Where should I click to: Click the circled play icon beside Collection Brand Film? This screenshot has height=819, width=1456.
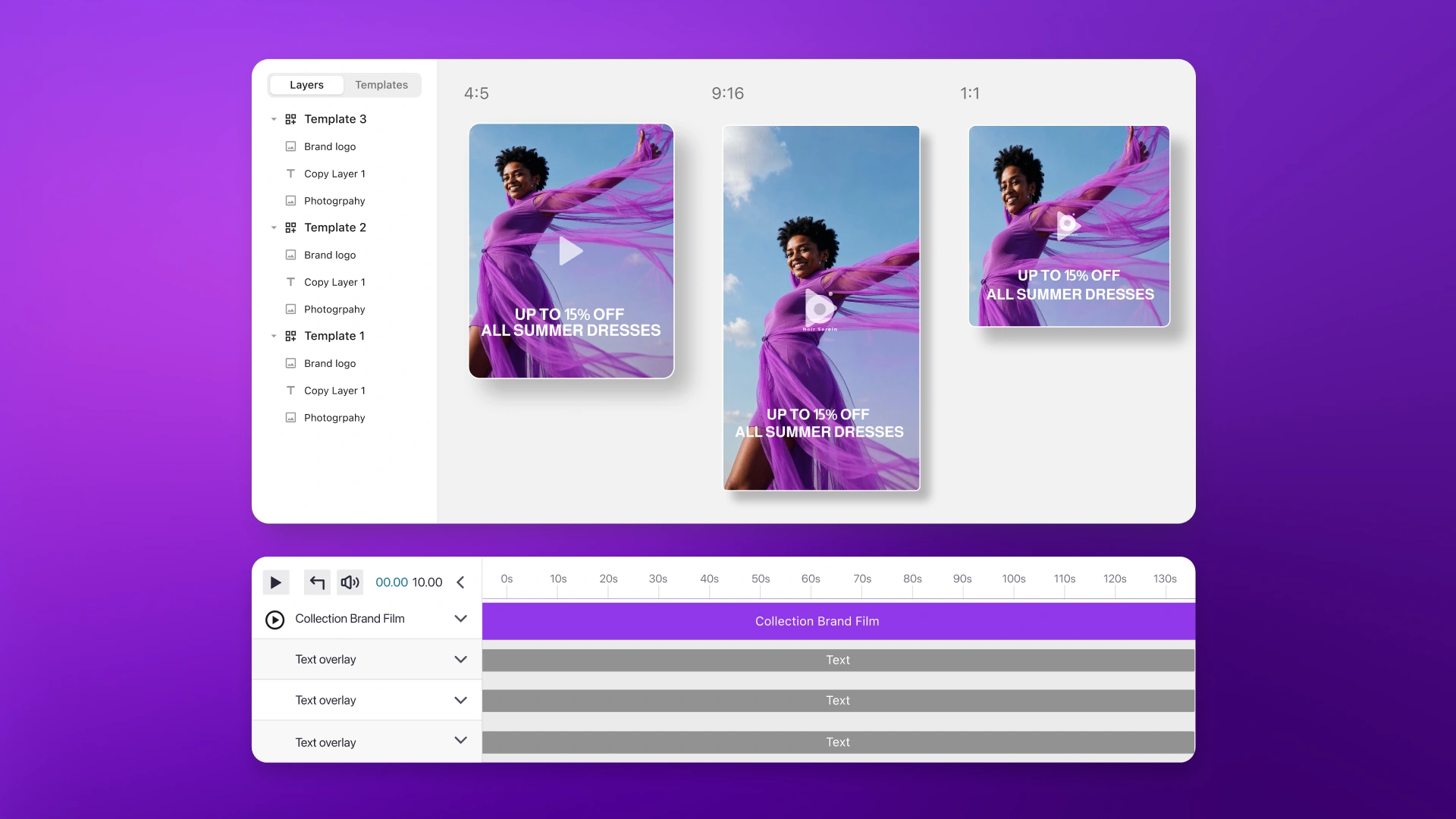(x=275, y=620)
